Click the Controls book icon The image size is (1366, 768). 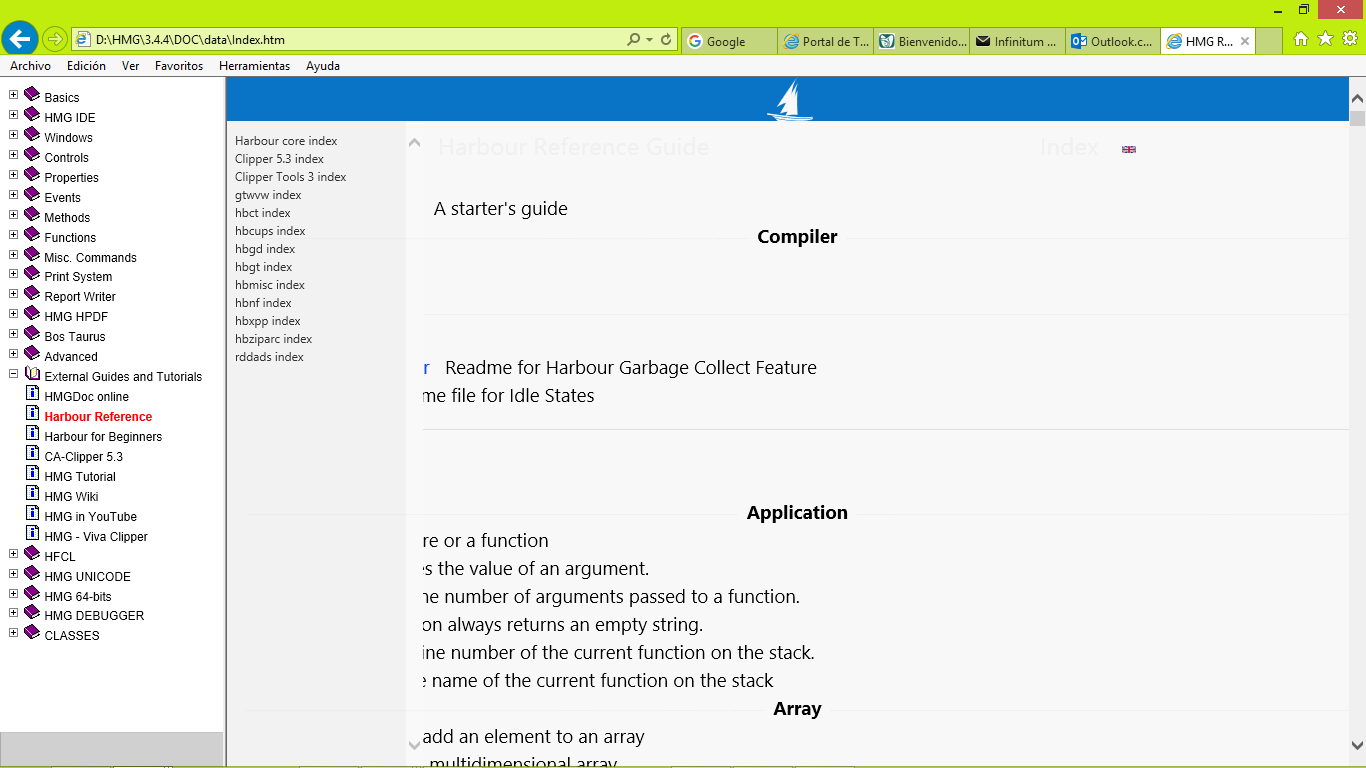coord(32,155)
